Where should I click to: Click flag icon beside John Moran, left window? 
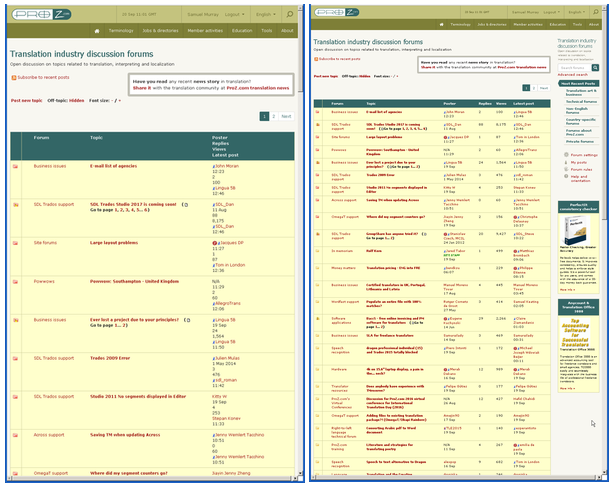click(x=214, y=166)
